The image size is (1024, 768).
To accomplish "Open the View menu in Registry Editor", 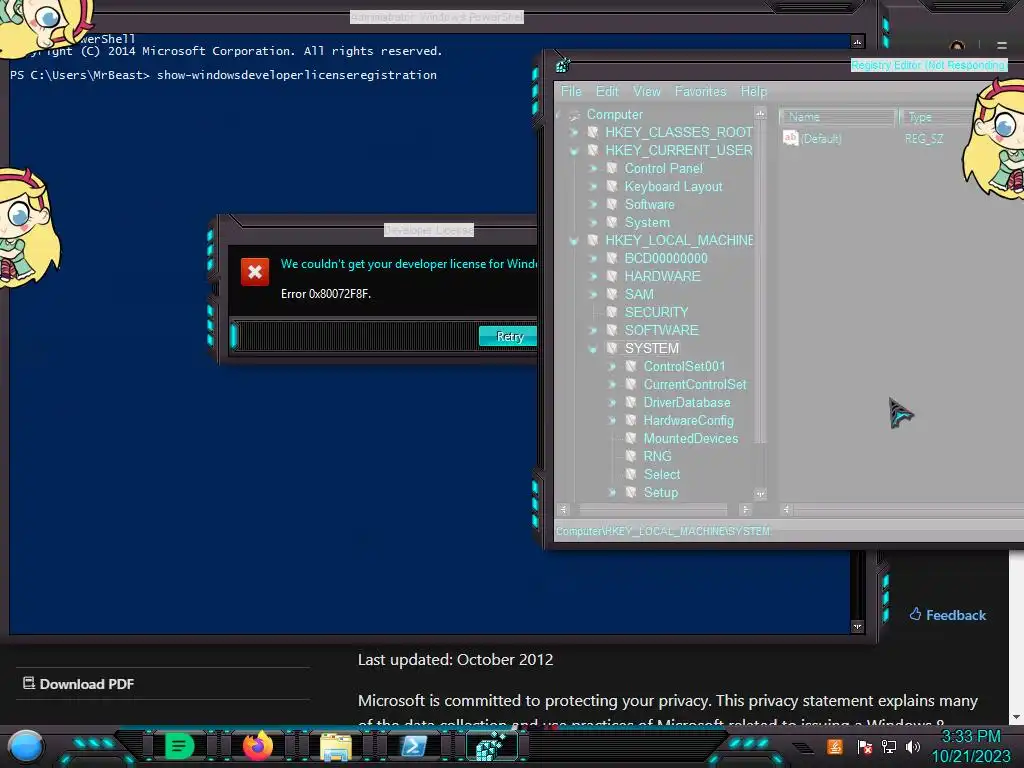I will pos(647,91).
